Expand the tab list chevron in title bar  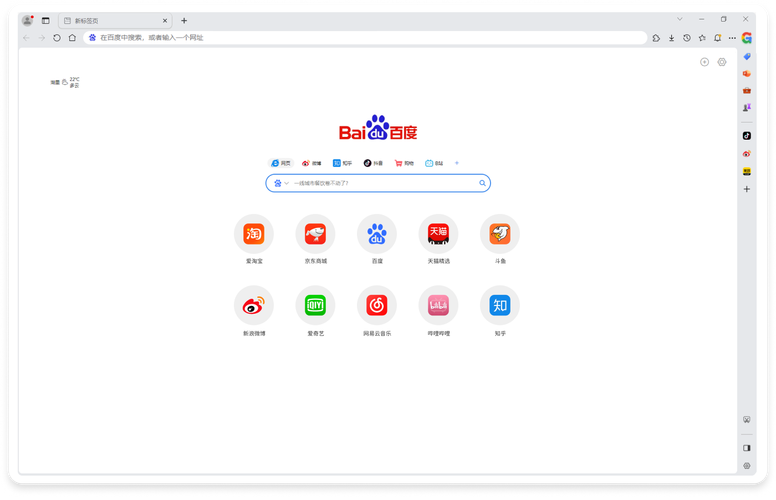click(x=680, y=19)
